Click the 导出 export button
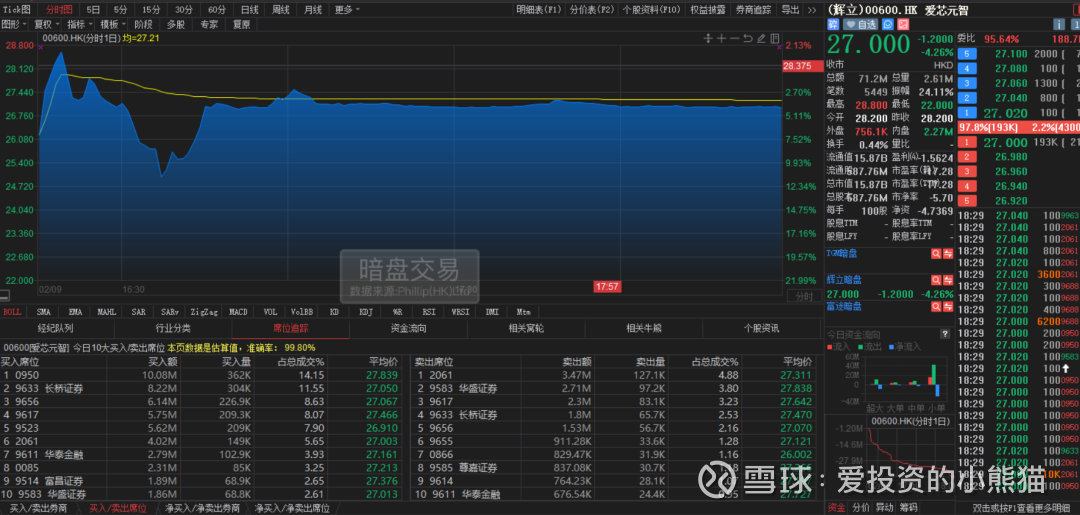This screenshot has width=1080, height=515. [x=791, y=10]
